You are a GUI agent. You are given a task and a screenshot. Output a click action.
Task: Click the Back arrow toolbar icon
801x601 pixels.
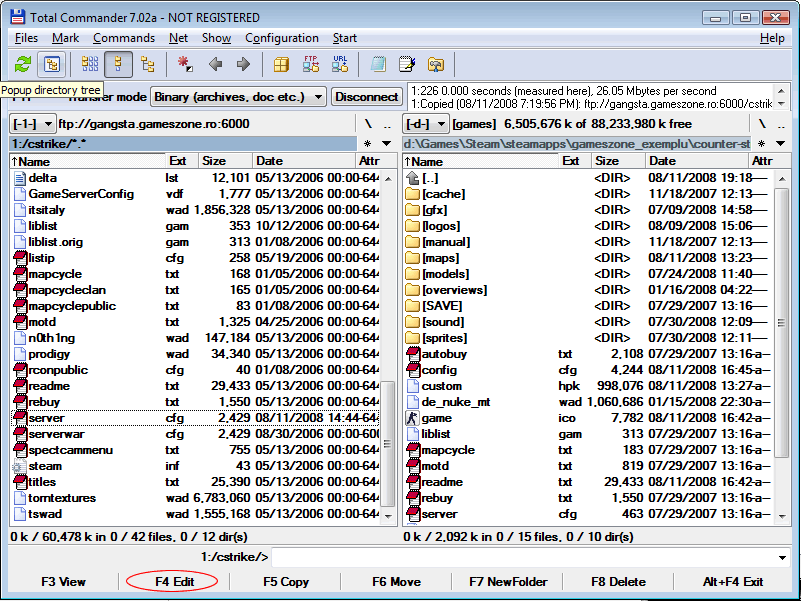215,64
